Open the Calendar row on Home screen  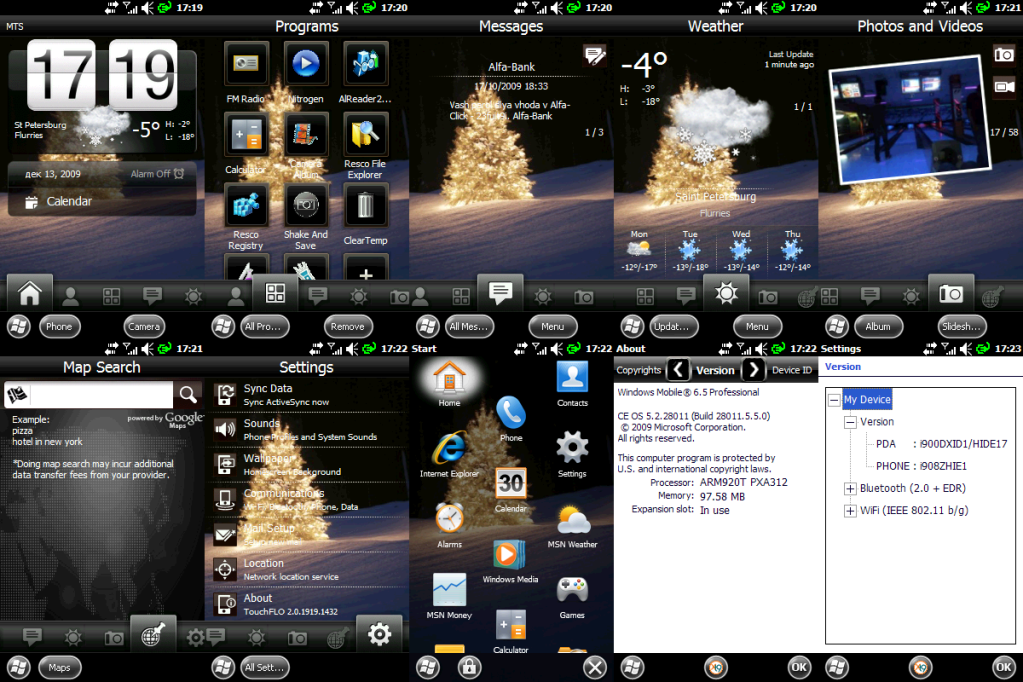(x=102, y=202)
